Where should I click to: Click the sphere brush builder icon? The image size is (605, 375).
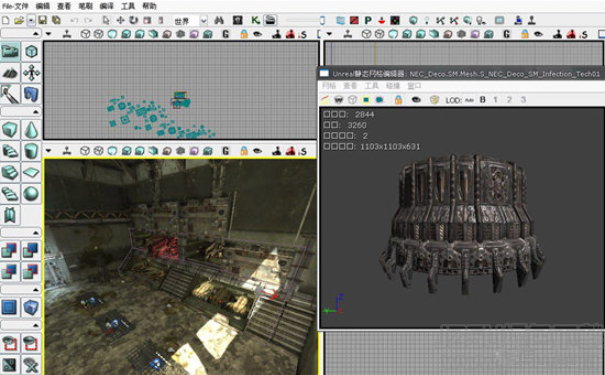31,194
